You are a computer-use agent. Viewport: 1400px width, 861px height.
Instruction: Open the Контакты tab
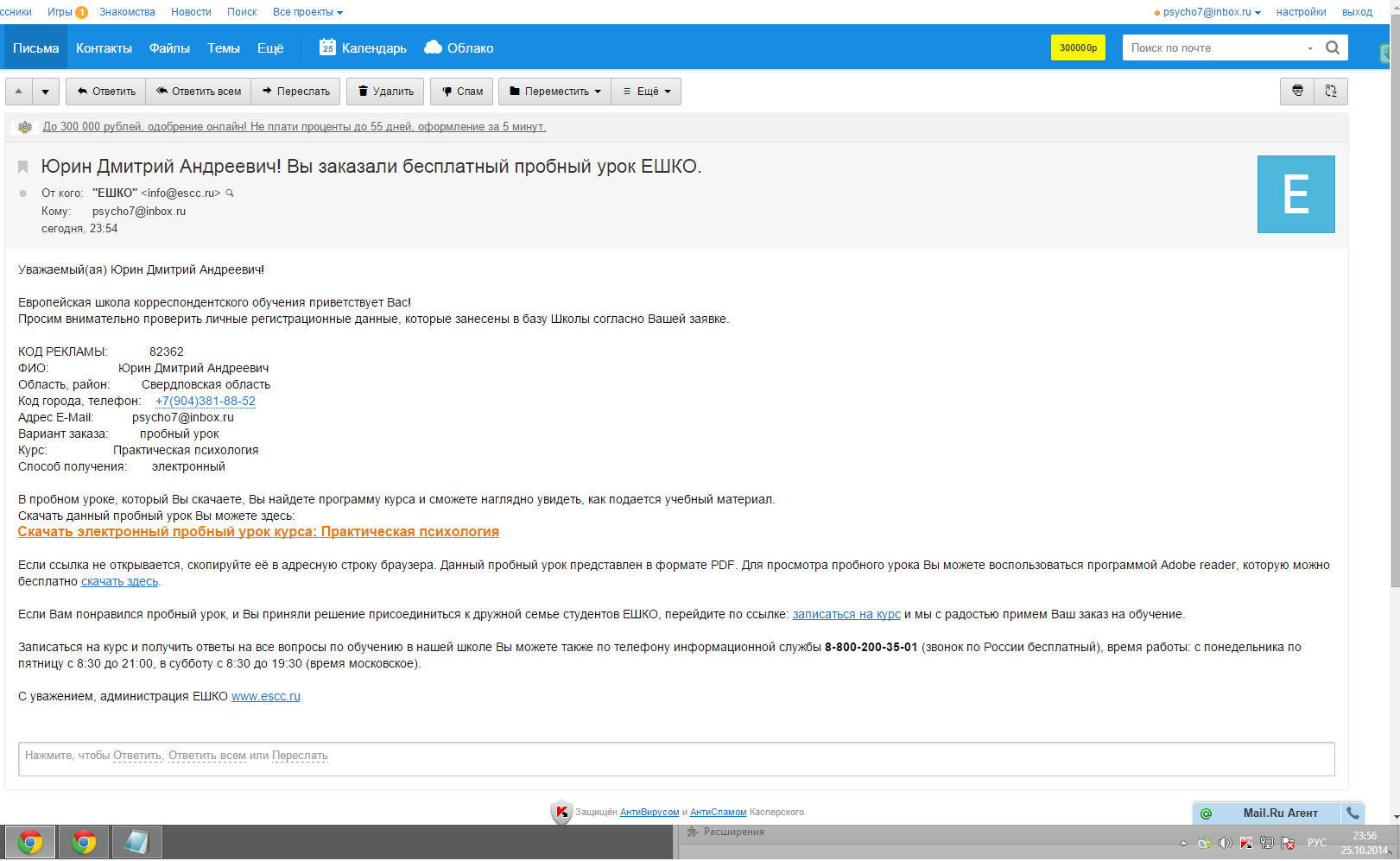pyautogui.click(x=104, y=47)
